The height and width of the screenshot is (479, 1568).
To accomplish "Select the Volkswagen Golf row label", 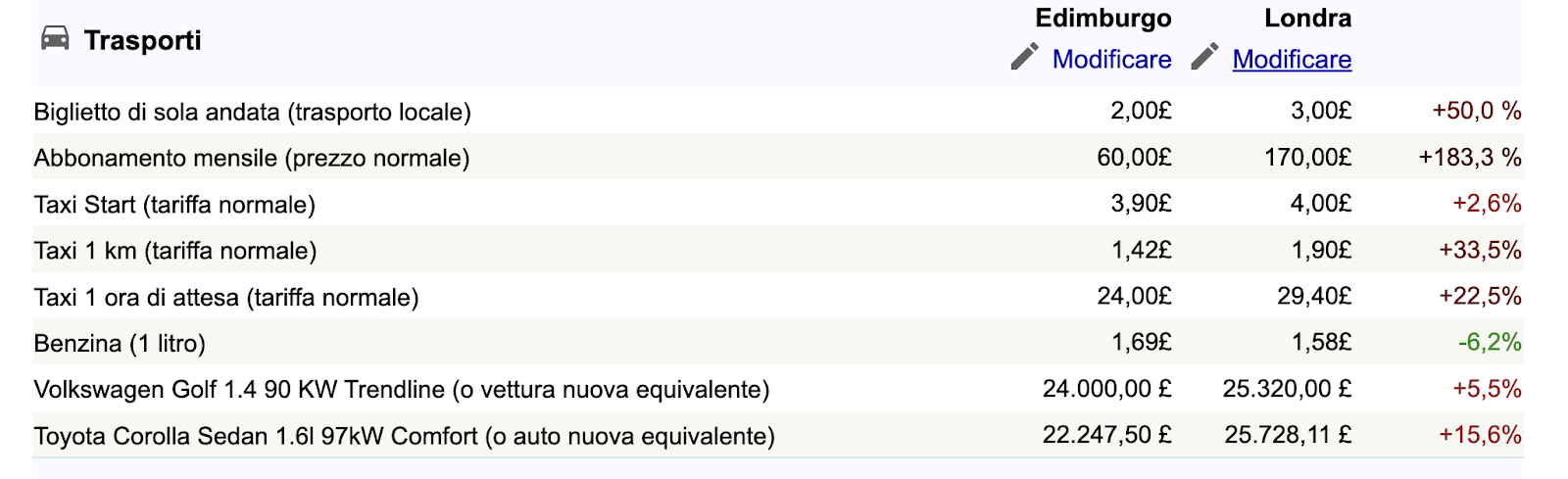I will pyautogui.click(x=402, y=390).
